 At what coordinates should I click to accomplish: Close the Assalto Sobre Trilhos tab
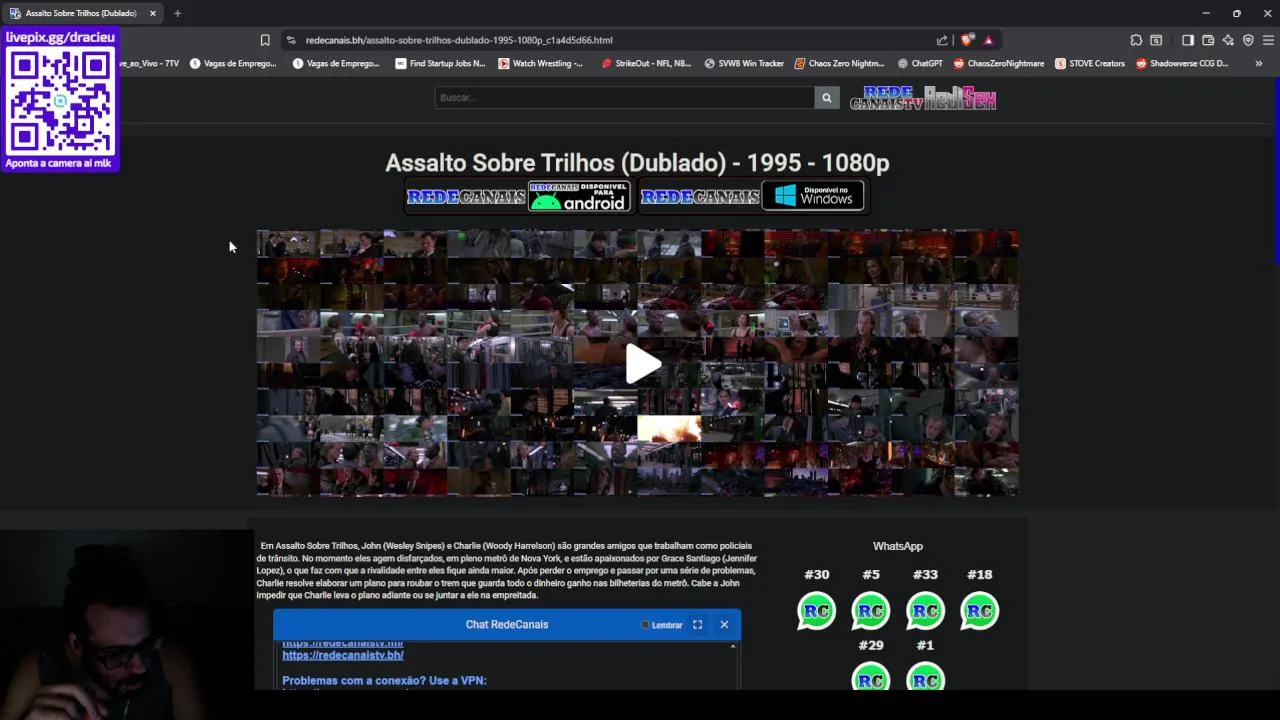pos(153,13)
